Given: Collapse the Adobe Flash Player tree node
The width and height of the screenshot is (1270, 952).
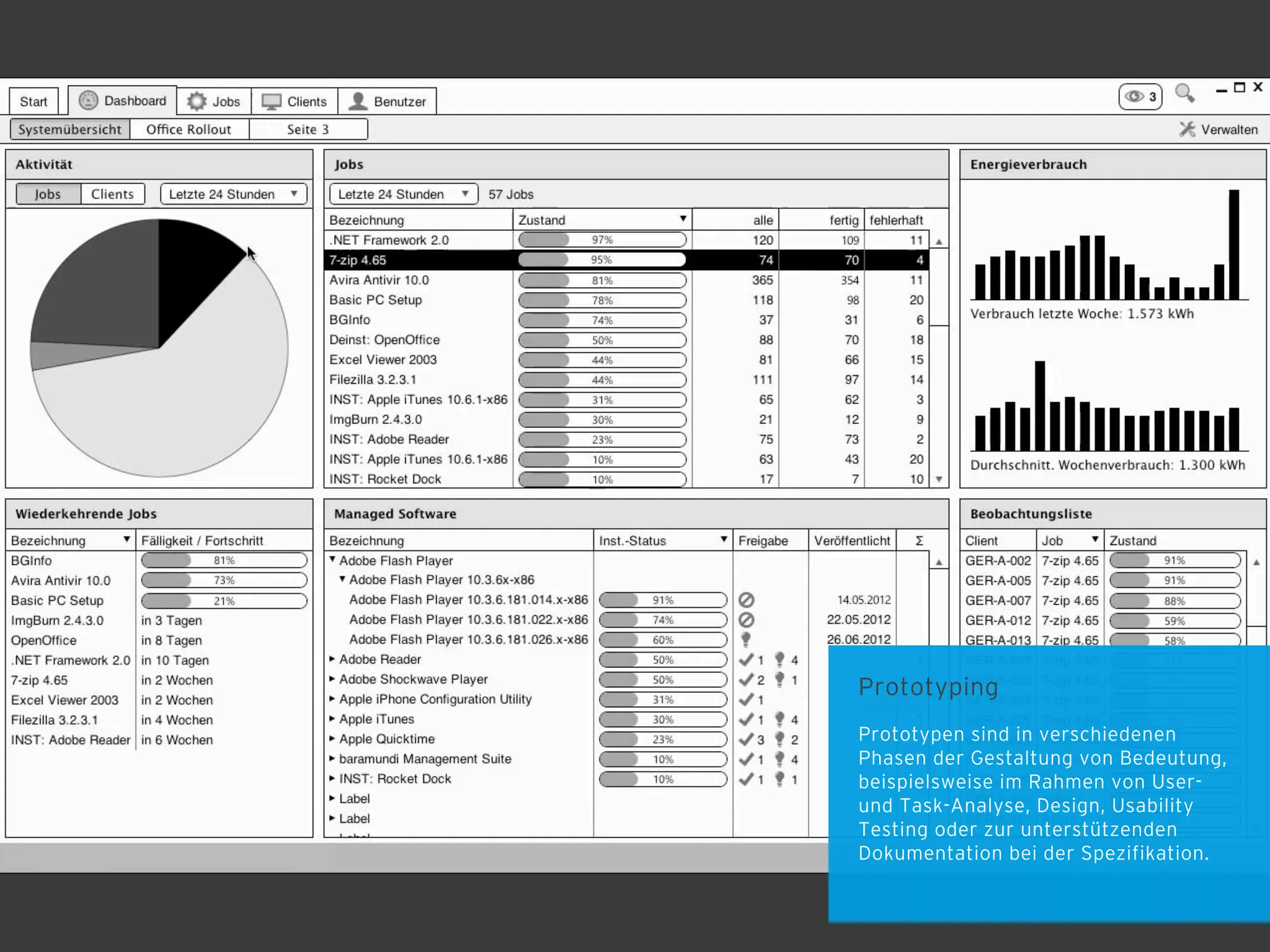Looking at the screenshot, I should click(332, 560).
